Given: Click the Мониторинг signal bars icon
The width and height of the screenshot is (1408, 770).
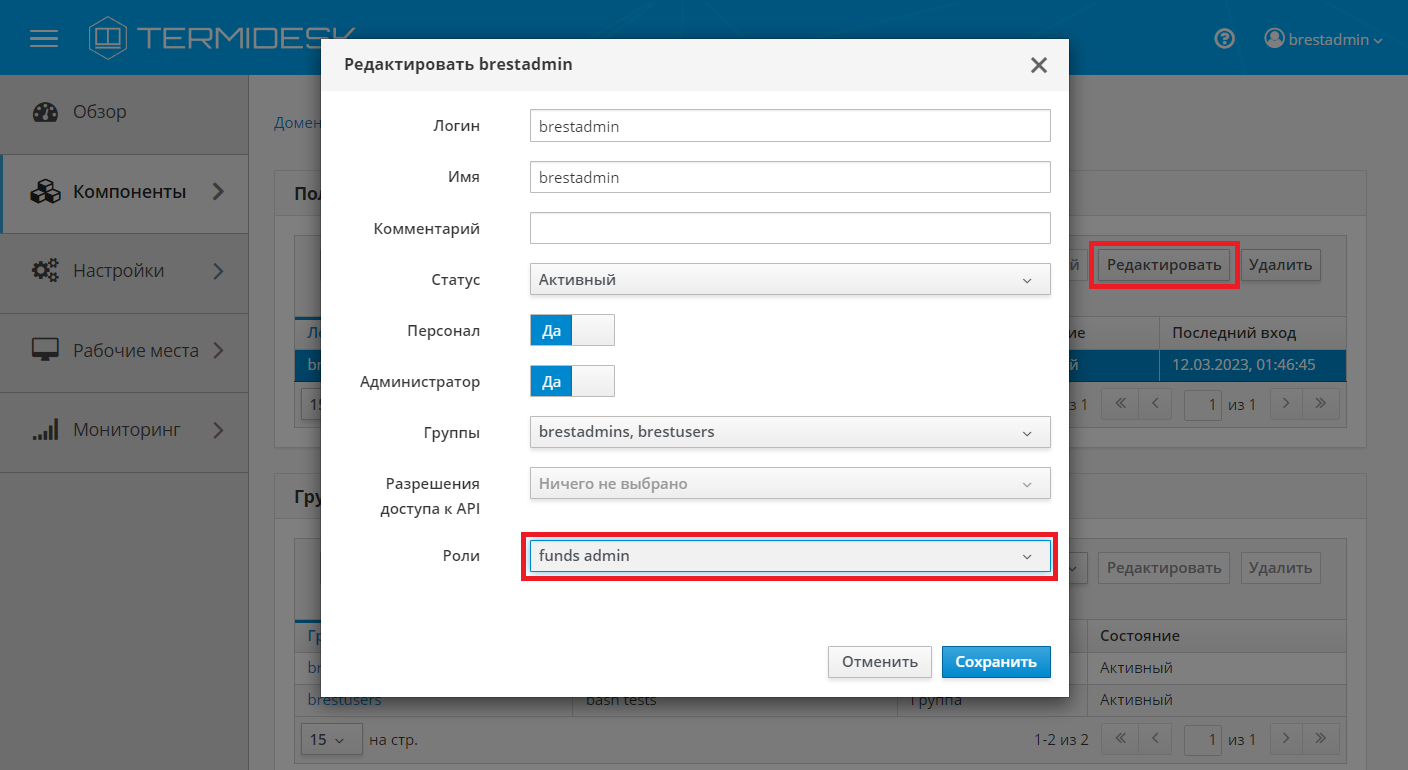Looking at the screenshot, I should click(46, 431).
